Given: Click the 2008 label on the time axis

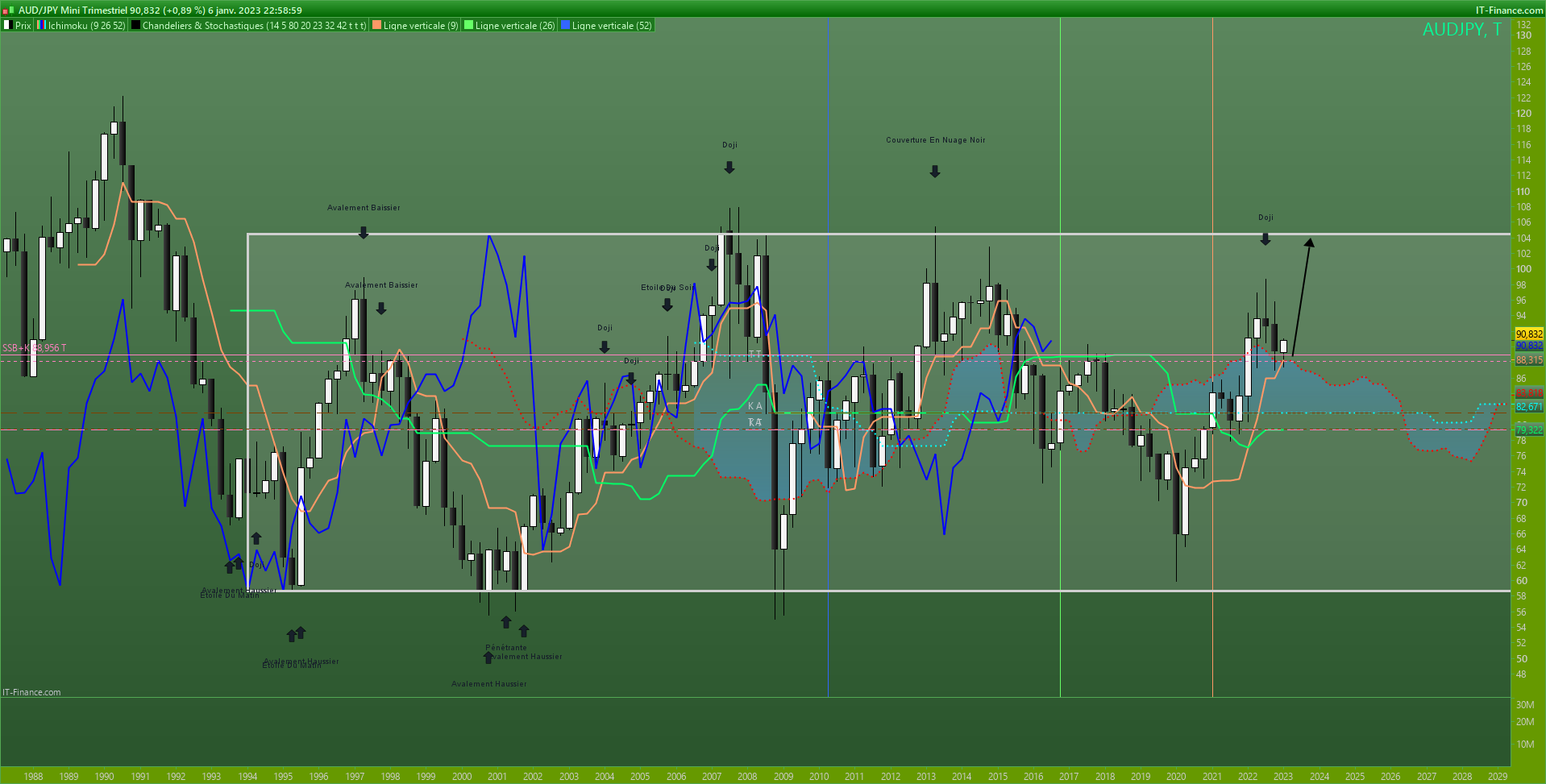Looking at the screenshot, I should point(747,777).
